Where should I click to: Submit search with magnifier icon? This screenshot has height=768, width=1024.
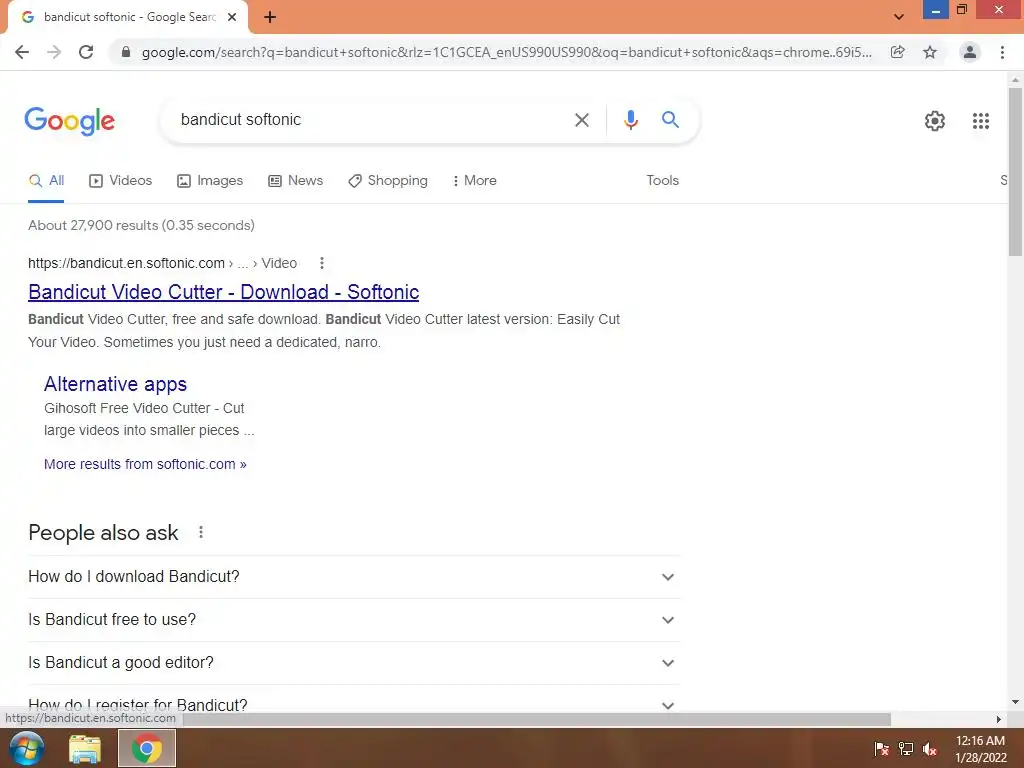pyautogui.click(x=670, y=120)
